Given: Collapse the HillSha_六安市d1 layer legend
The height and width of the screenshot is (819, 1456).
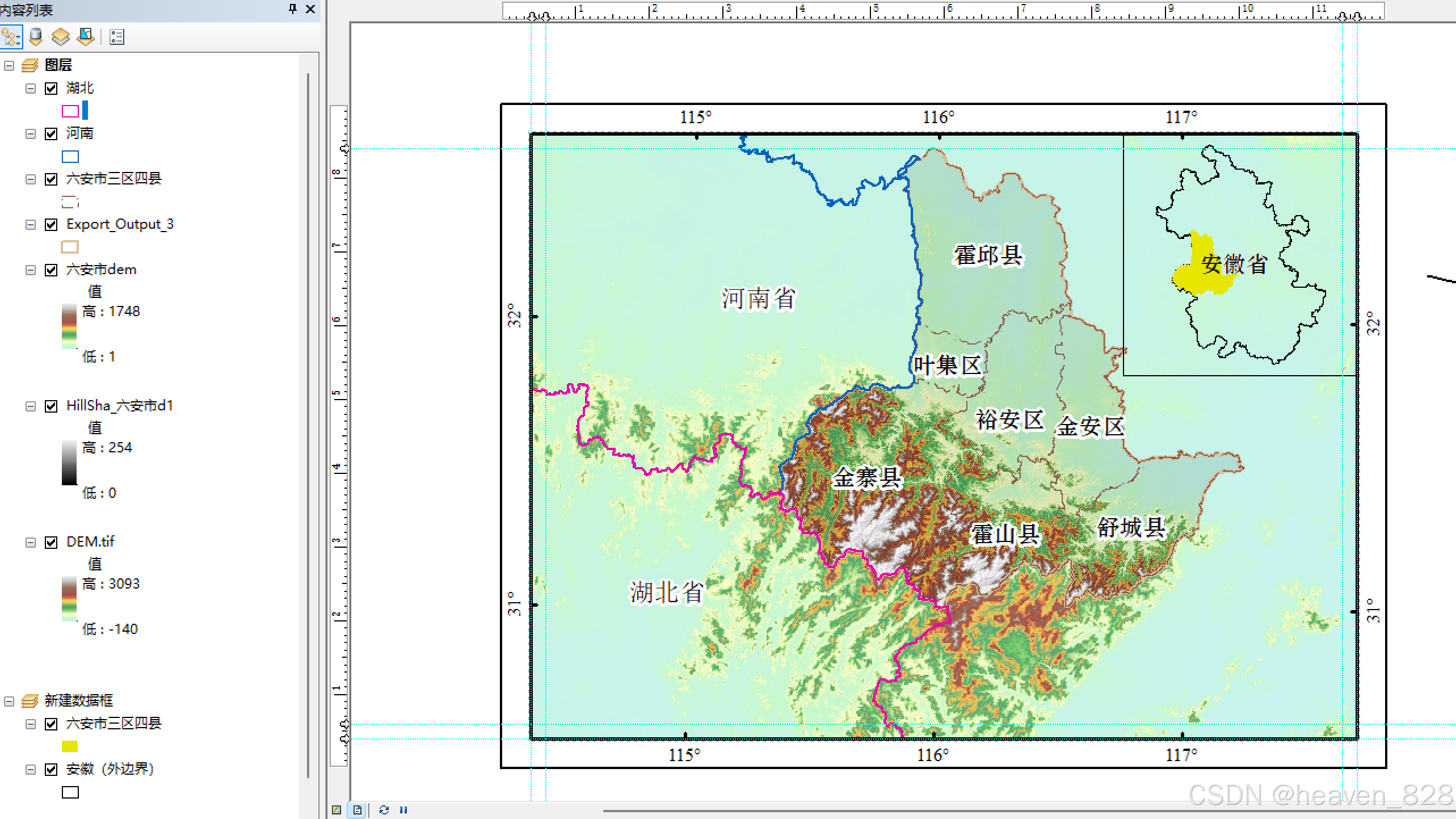Looking at the screenshot, I should (31, 406).
